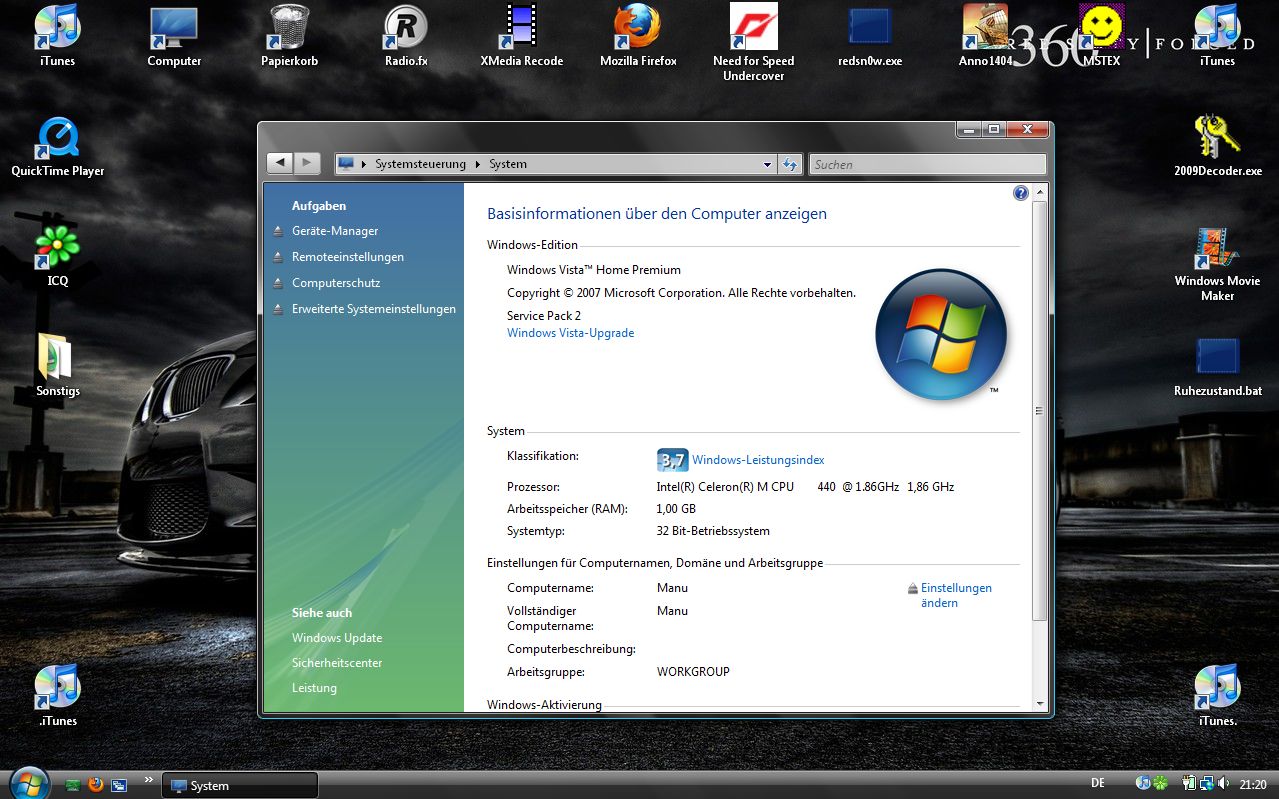Open Geräte-Manager from Aufgaben
The height and width of the screenshot is (799, 1279).
click(x=335, y=231)
